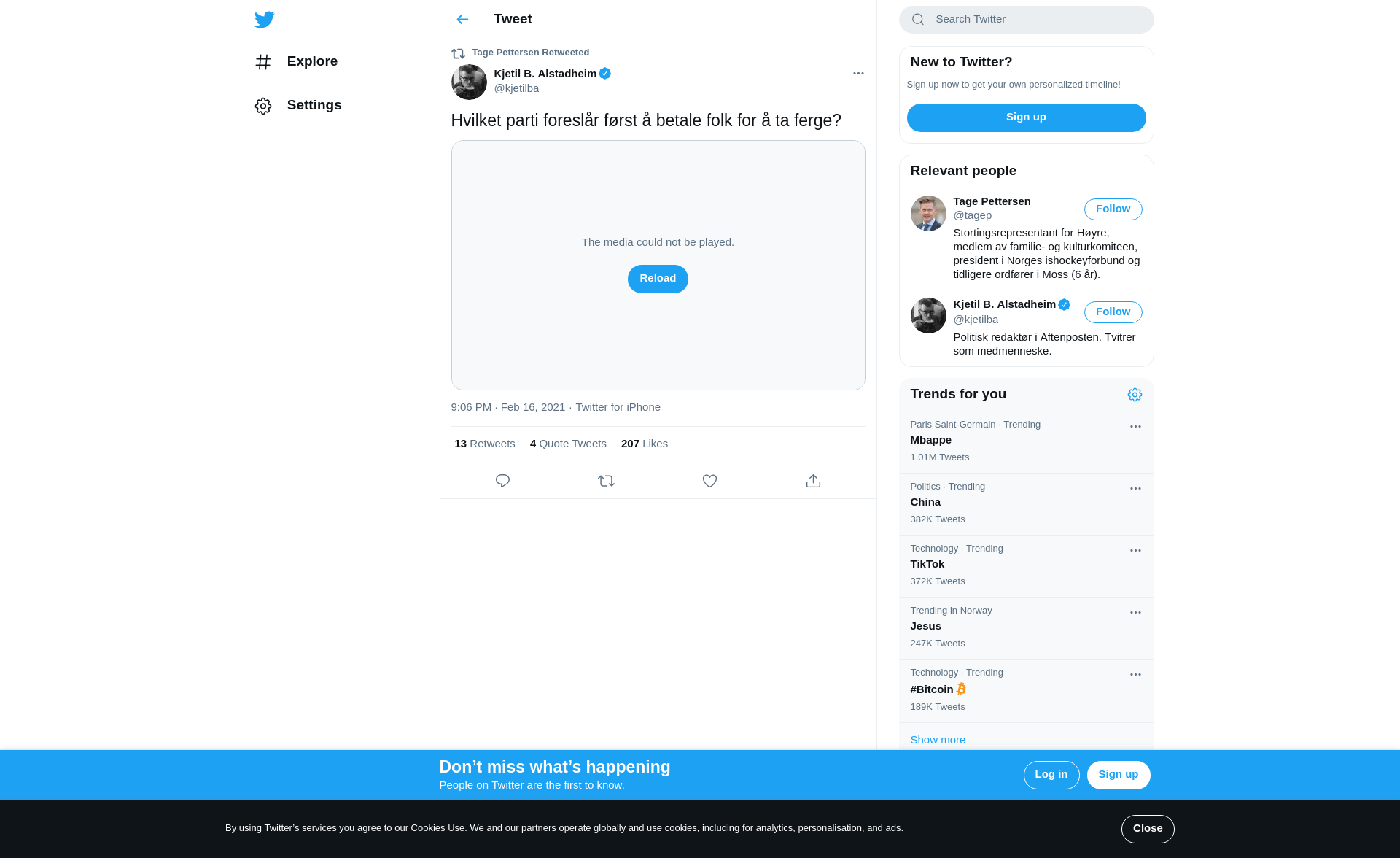Share the tweet via share icon
Viewport: 1400px width, 858px height.
[813, 481]
